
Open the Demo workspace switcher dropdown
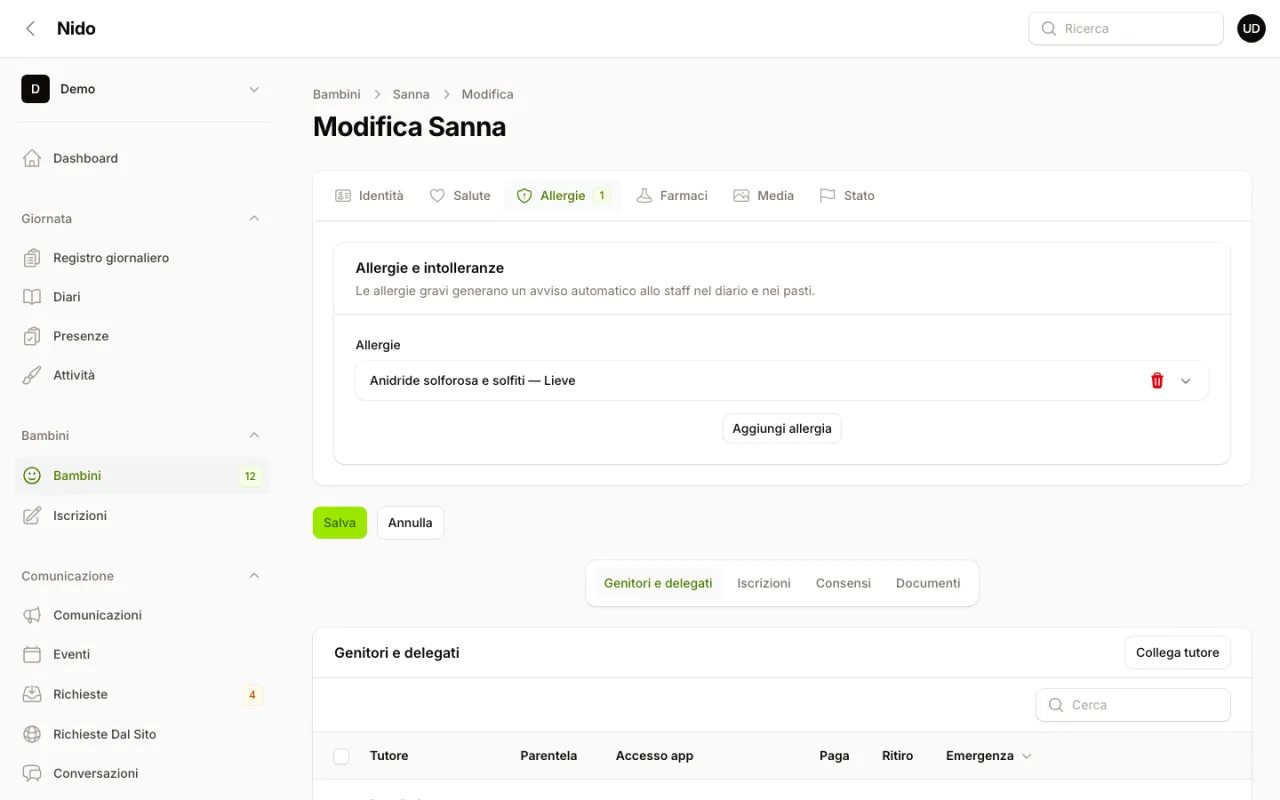pyautogui.click(x=254, y=89)
